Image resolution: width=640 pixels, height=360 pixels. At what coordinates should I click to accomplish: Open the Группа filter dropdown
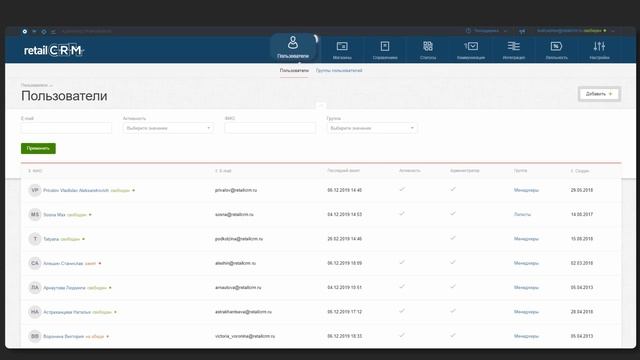click(x=372, y=128)
